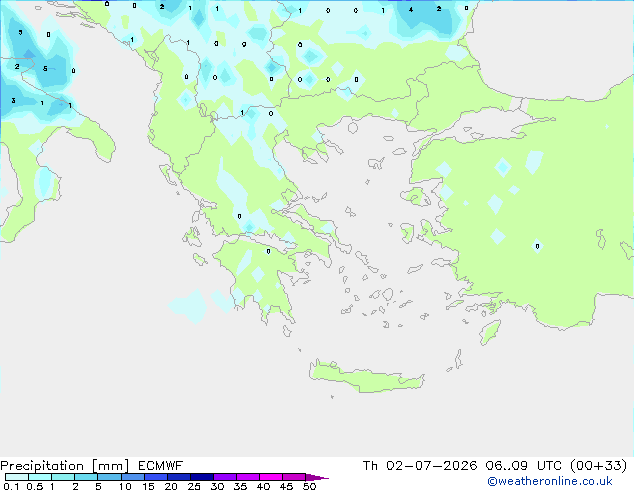Screen dimensions: 634x490
Task: Click the legend value label "45"
Action: [x=286, y=486]
